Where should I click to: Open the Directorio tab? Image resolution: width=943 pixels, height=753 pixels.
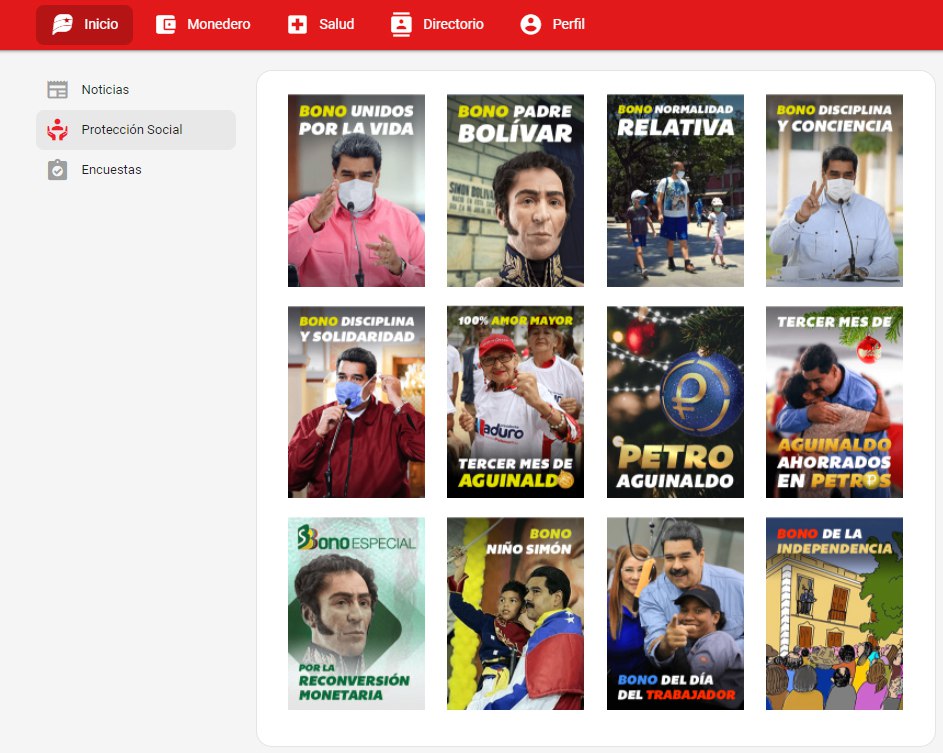(x=437, y=25)
